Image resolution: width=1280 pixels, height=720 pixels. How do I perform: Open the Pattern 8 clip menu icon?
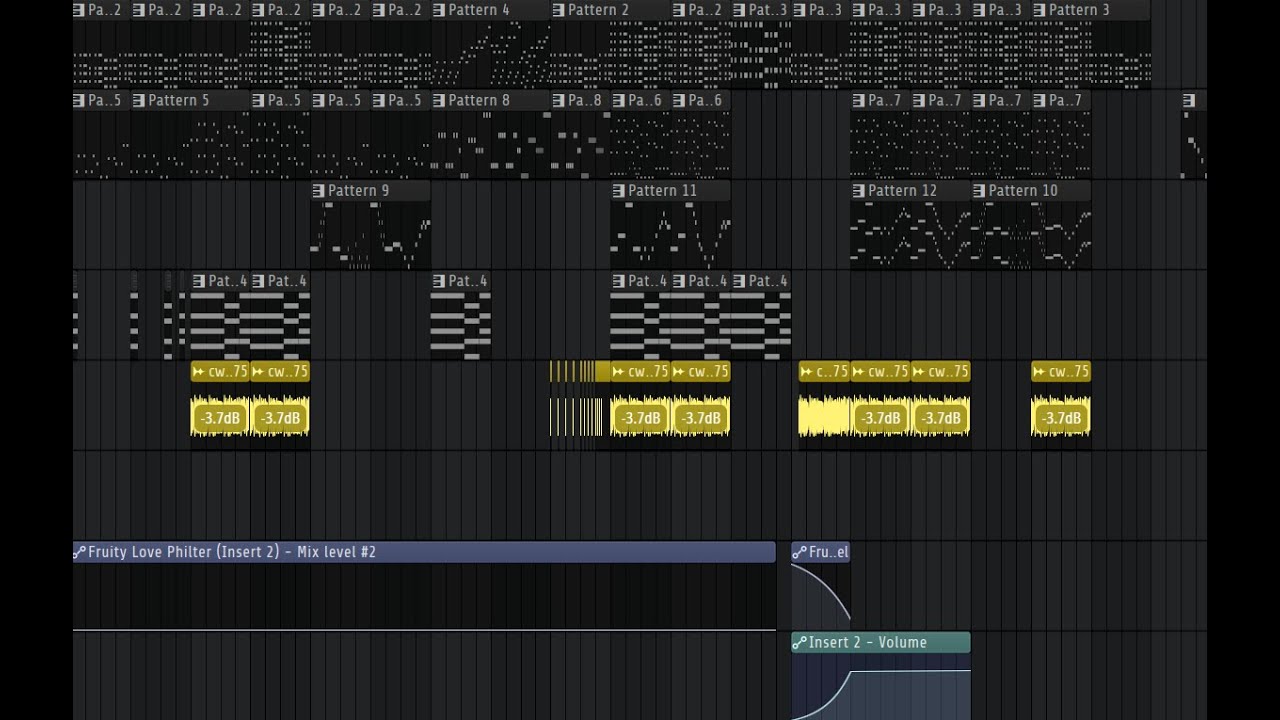[438, 101]
